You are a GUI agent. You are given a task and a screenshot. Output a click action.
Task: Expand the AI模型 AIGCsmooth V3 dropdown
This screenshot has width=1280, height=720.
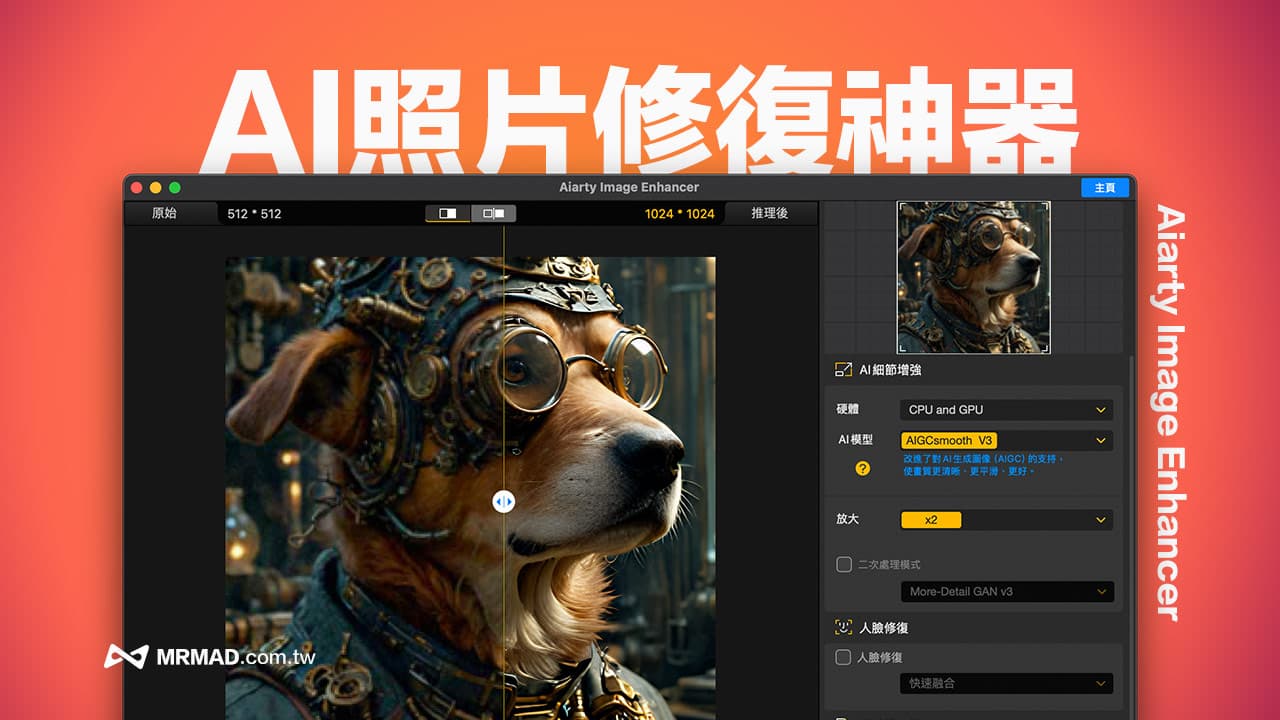click(1006, 440)
